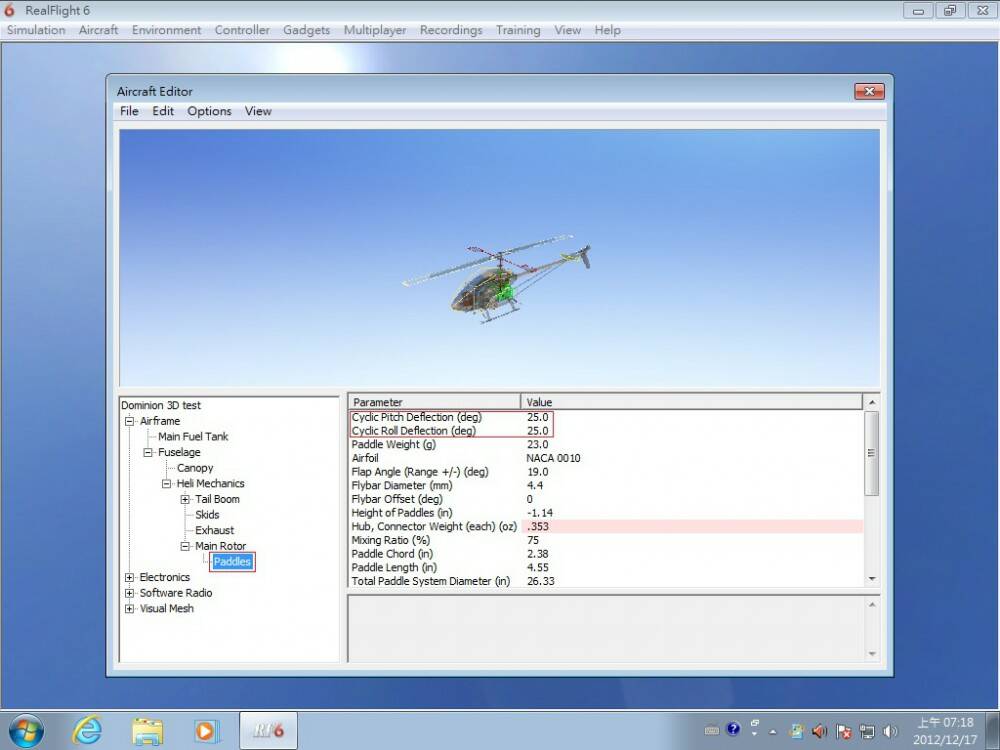Select Paddles tree item

232,562
